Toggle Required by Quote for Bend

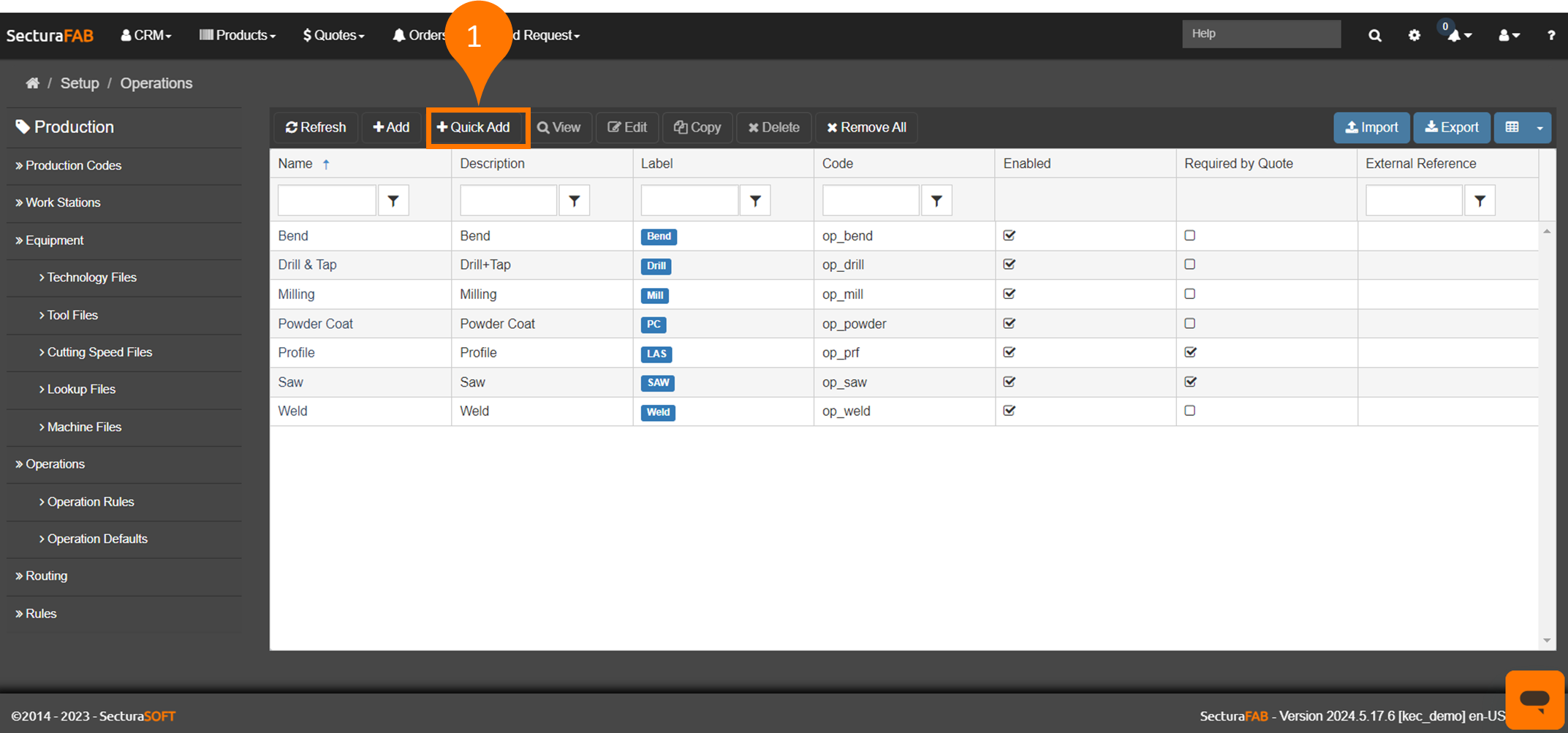(1190, 235)
